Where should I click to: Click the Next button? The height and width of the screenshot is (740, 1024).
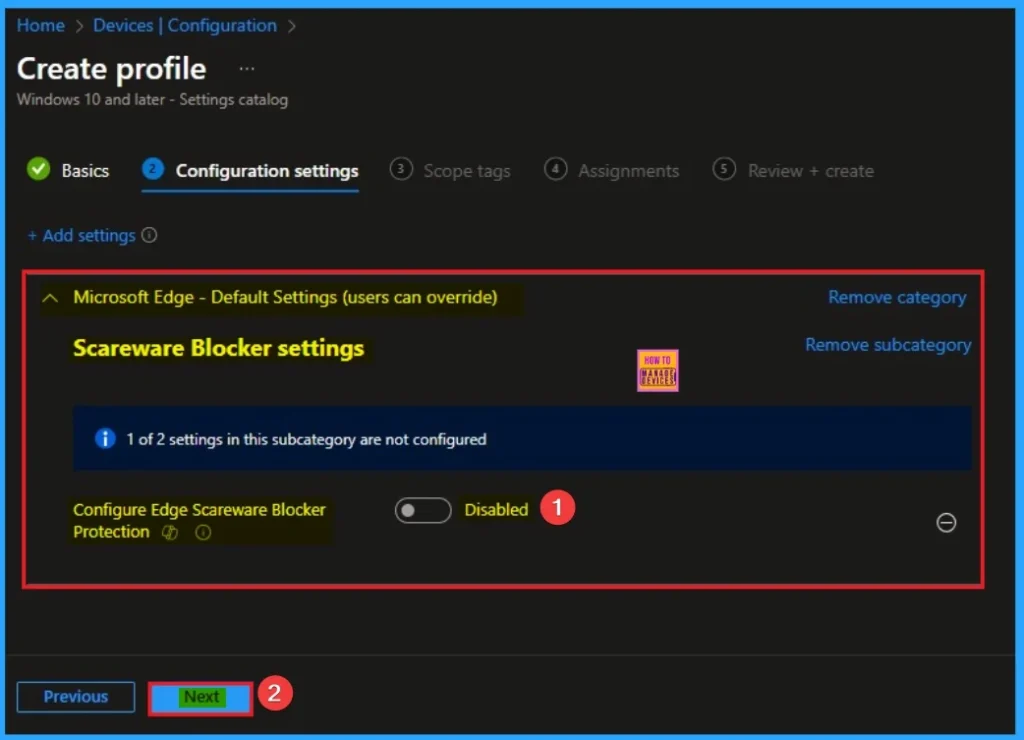click(201, 698)
